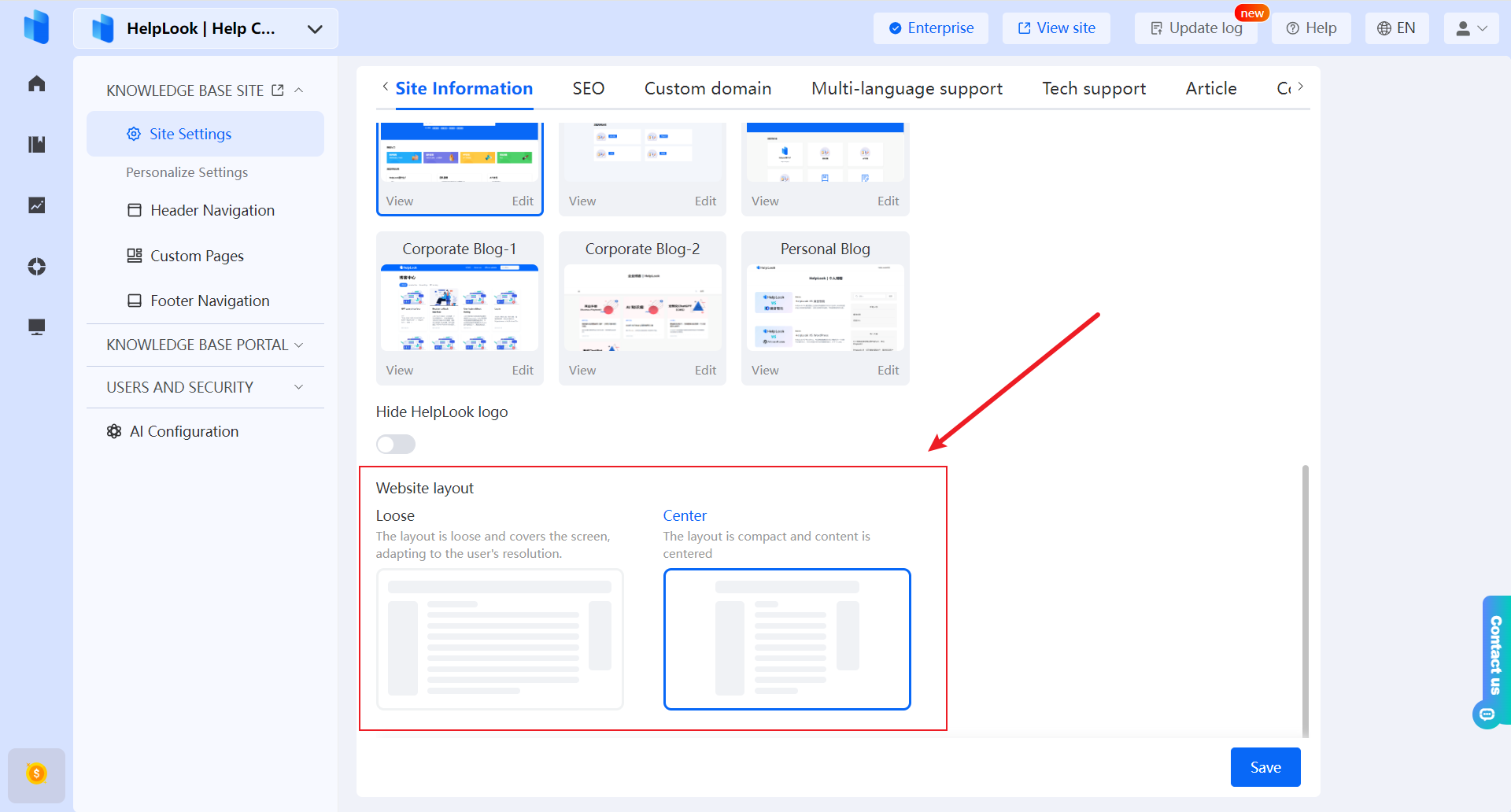Switch to the Article tab
Image resolution: width=1511 pixels, height=812 pixels.
1211,88
